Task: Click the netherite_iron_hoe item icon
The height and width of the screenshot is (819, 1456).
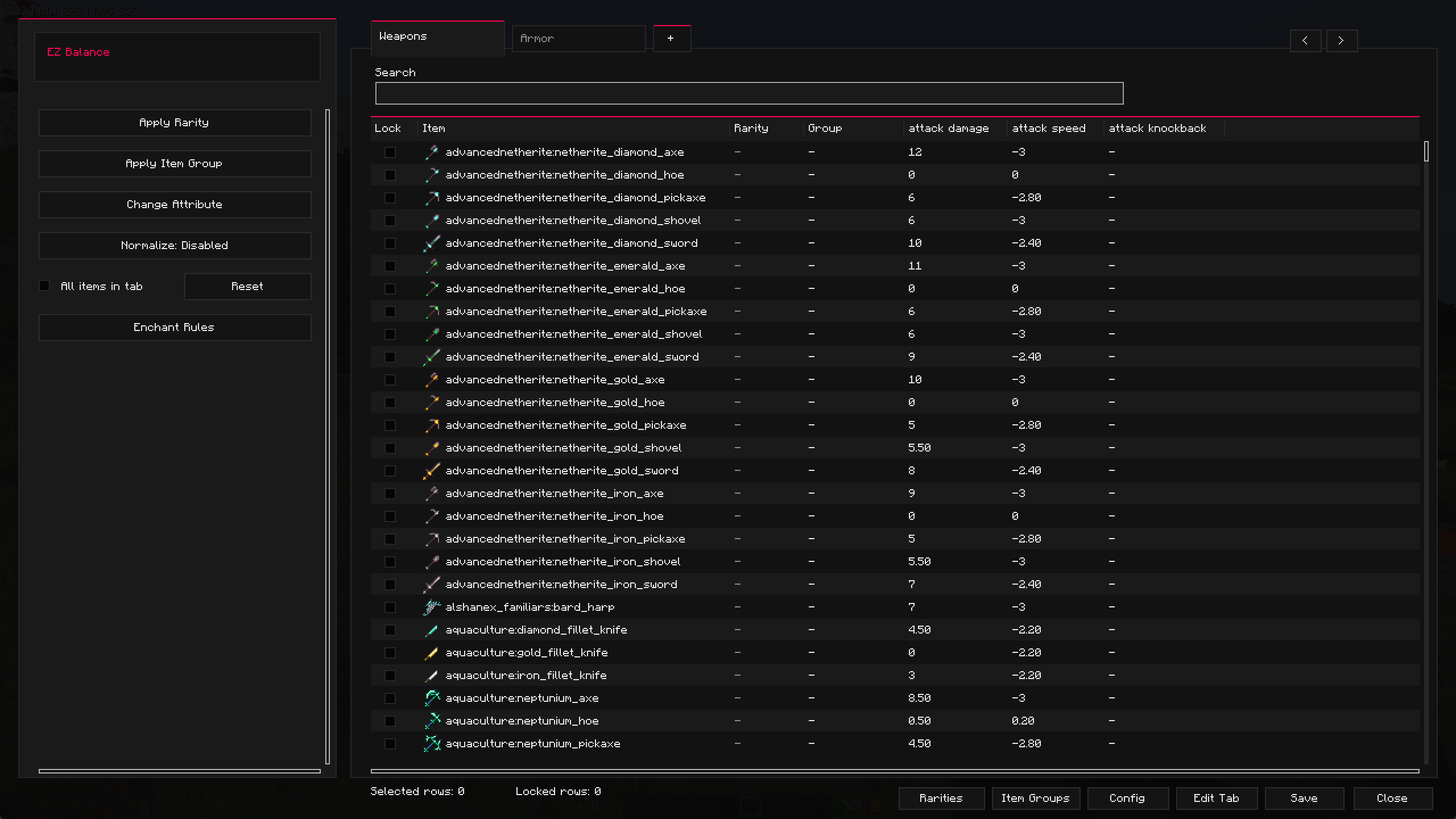Action: click(x=432, y=516)
